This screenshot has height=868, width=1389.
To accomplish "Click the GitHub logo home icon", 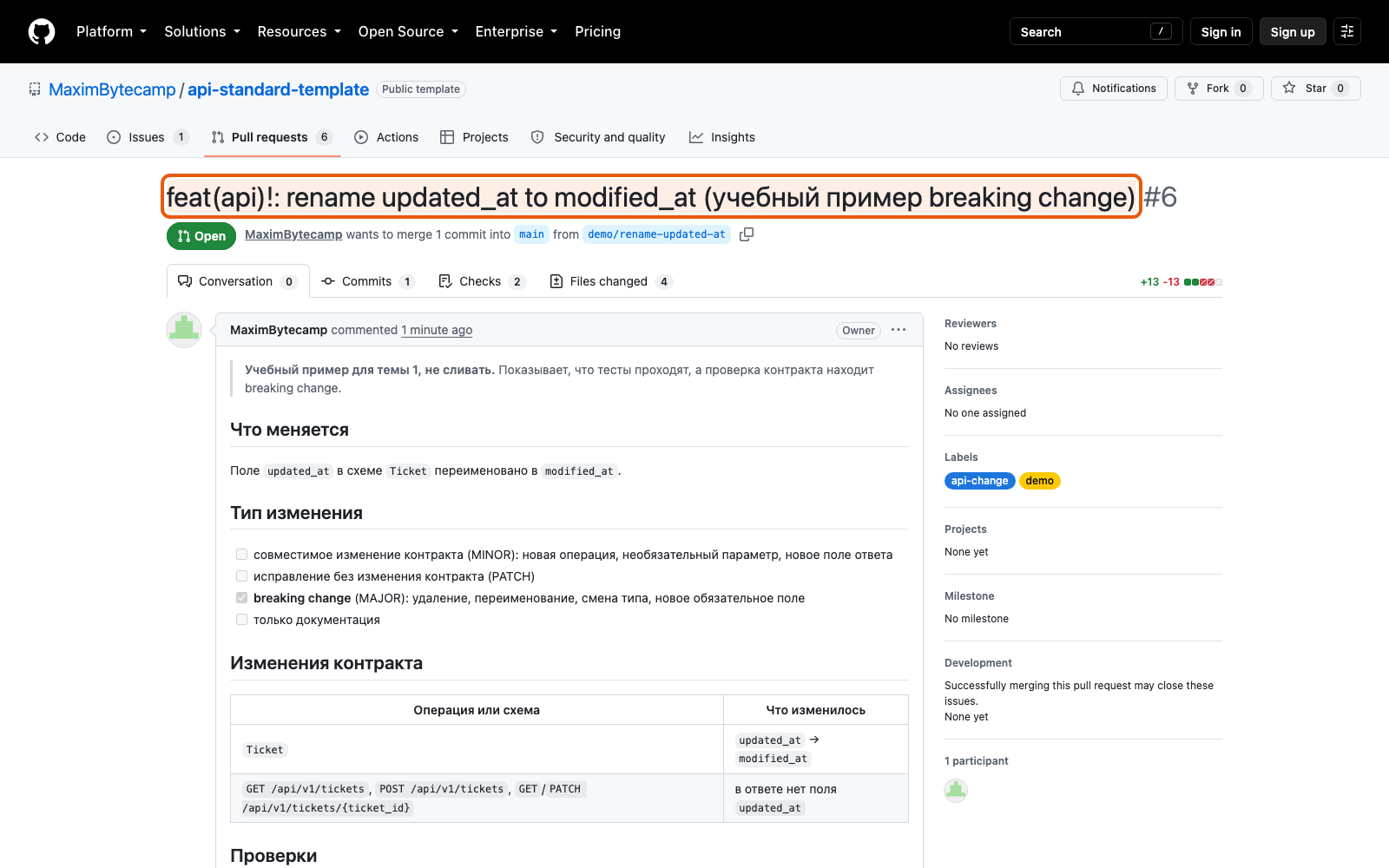I will pos(42,31).
